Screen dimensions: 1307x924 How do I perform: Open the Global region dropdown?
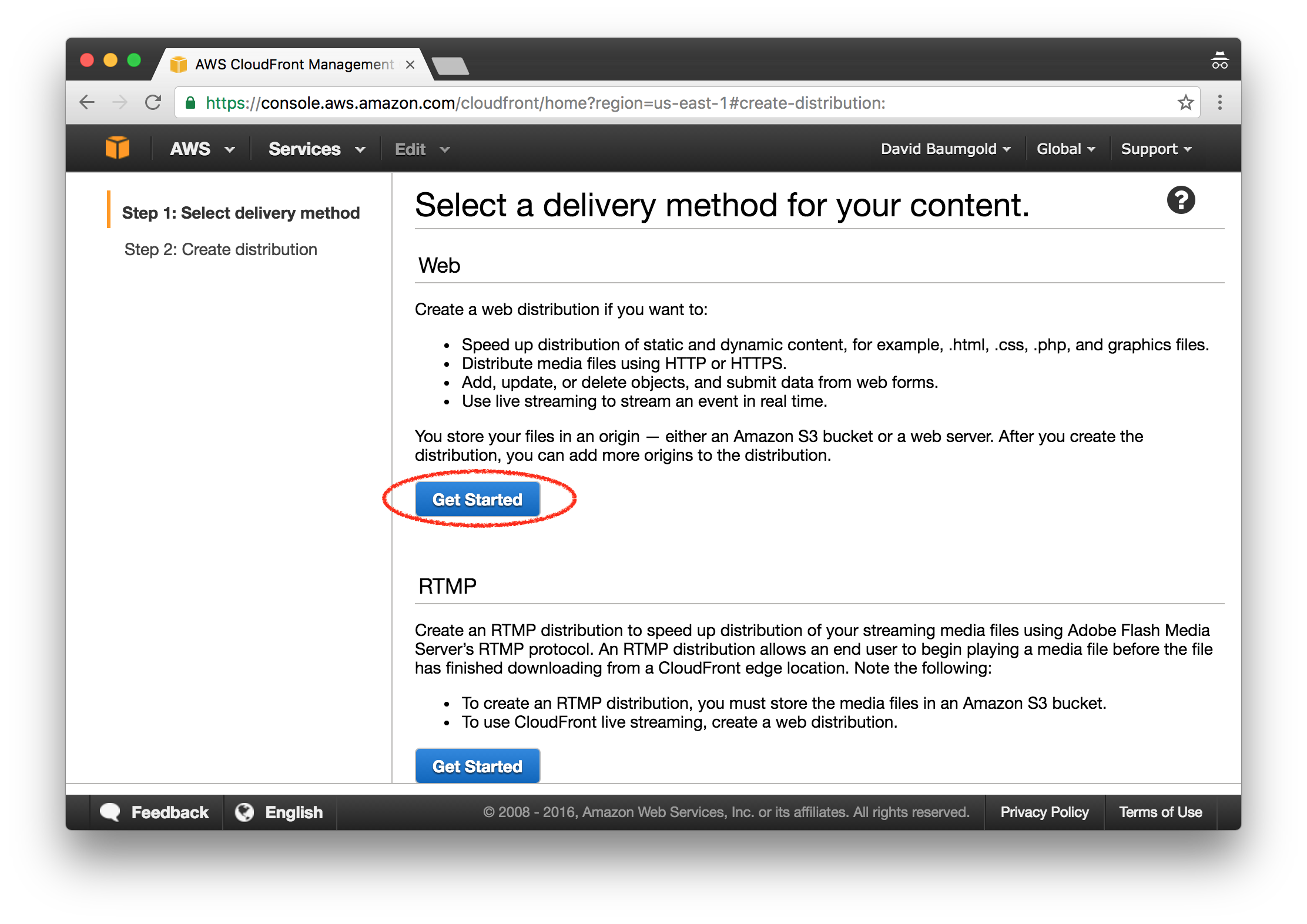pos(1065,149)
